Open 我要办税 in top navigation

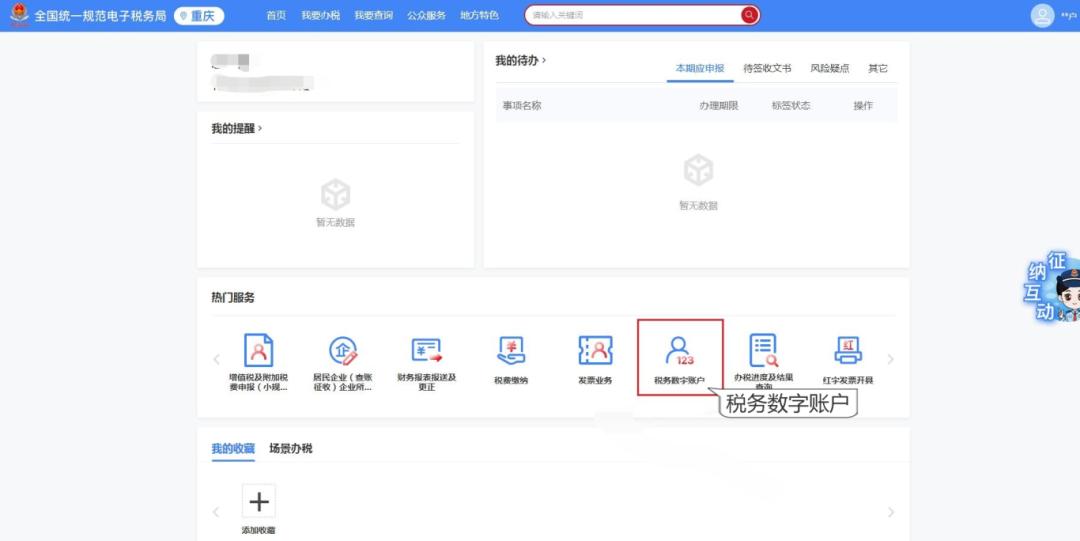(320, 16)
